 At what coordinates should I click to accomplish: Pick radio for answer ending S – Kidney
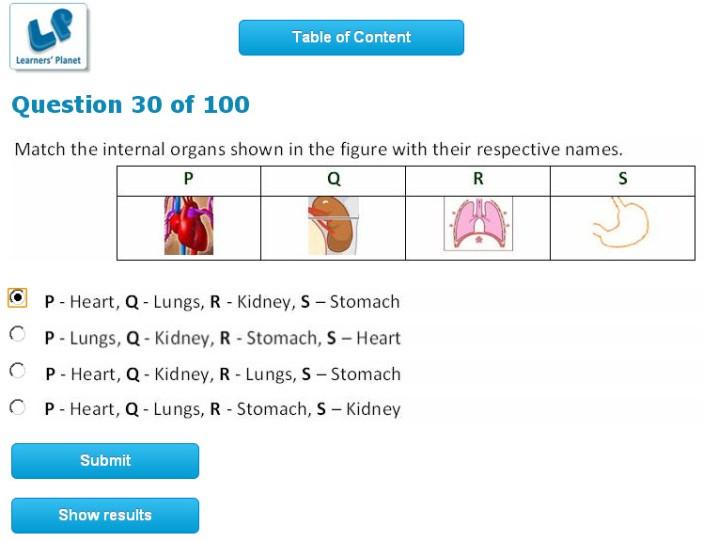pyautogui.click(x=17, y=407)
